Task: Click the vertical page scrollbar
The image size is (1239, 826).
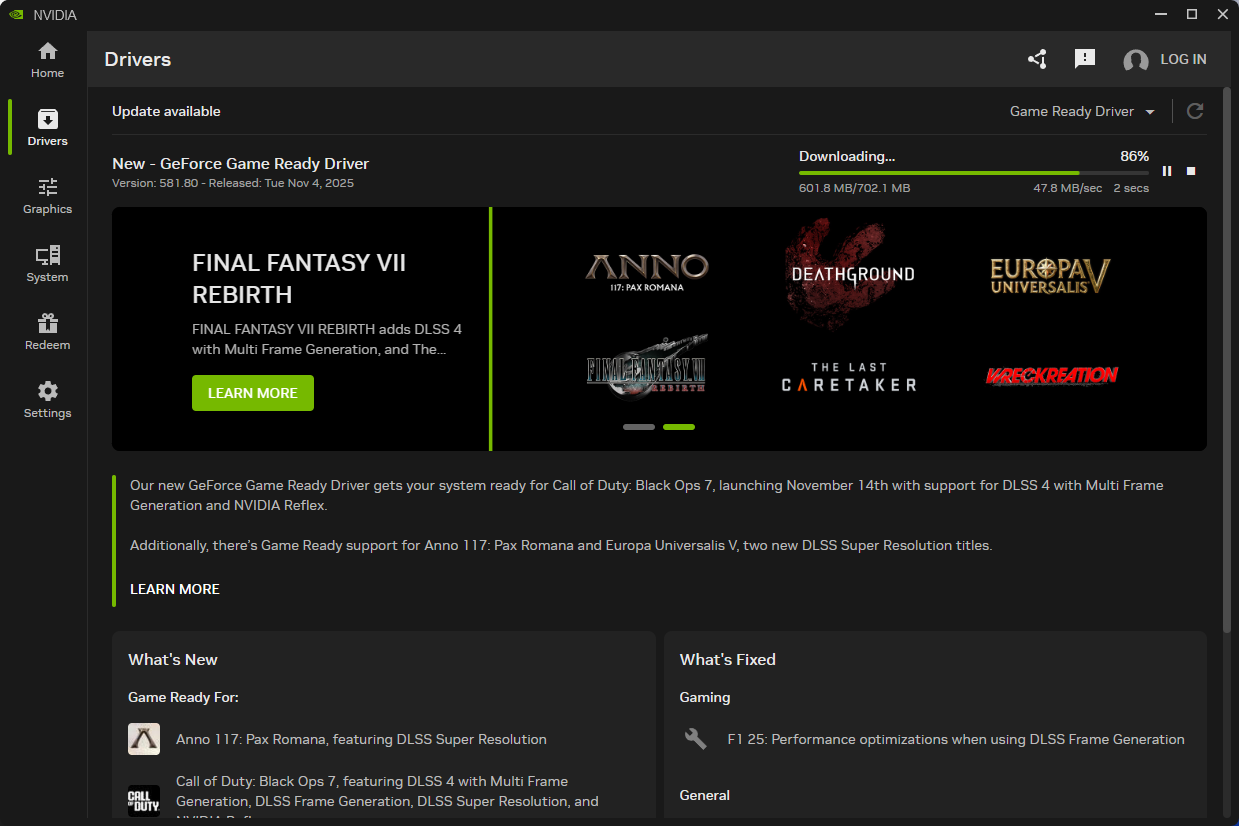Action: click(x=1227, y=360)
